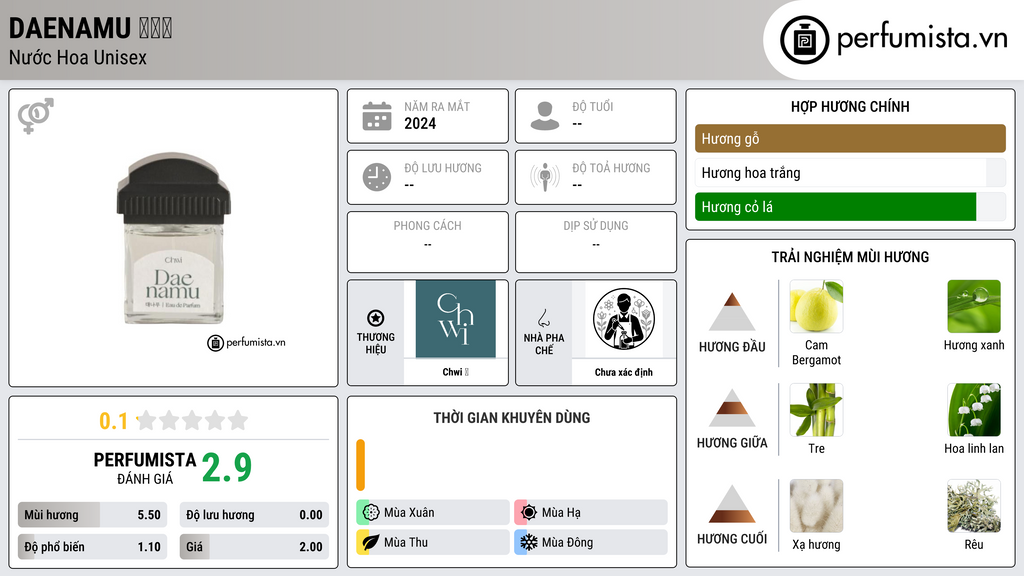Click the Mùa Xuân flower icon
Screen dimensions: 1024x576
[370, 513]
